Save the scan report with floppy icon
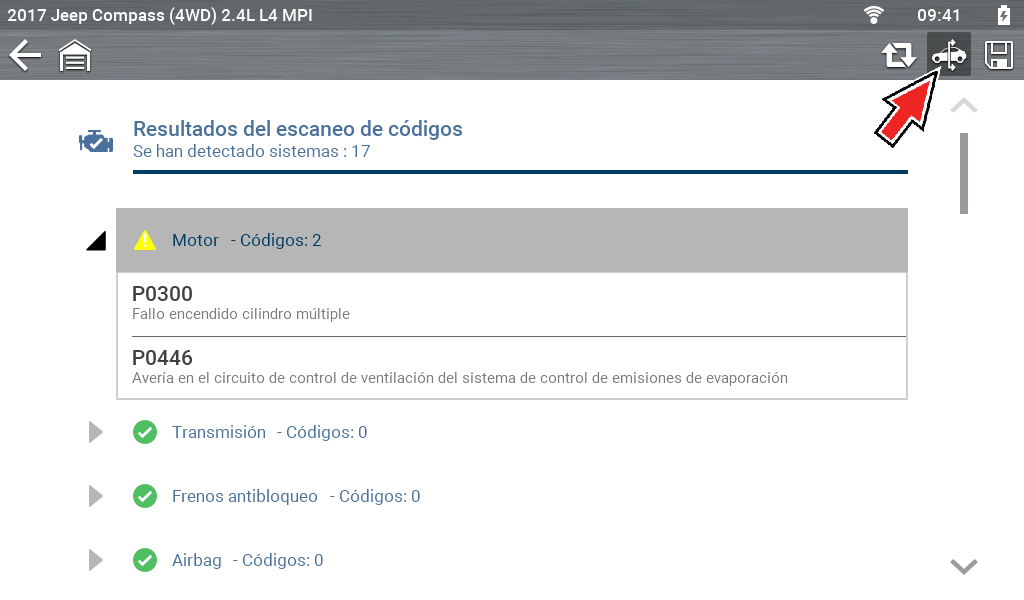This screenshot has height=600, width=1024. (999, 56)
